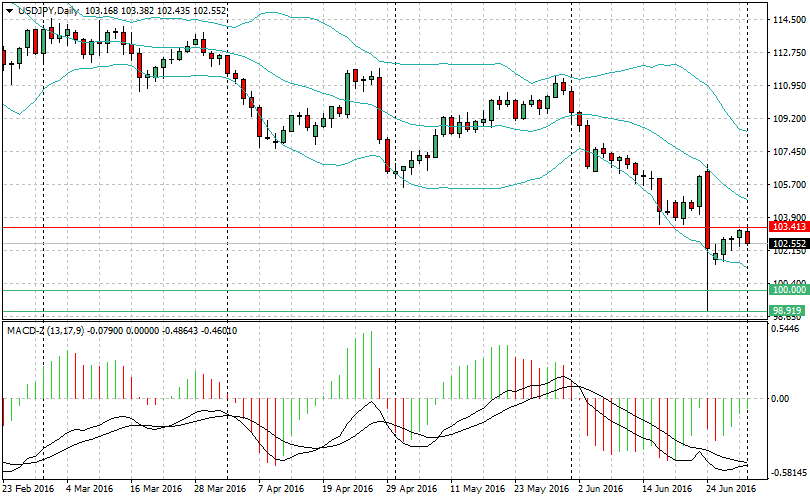Click the 7 Apr 2016 date label
810x500 pixels.
pyautogui.click(x=281, y=489)
